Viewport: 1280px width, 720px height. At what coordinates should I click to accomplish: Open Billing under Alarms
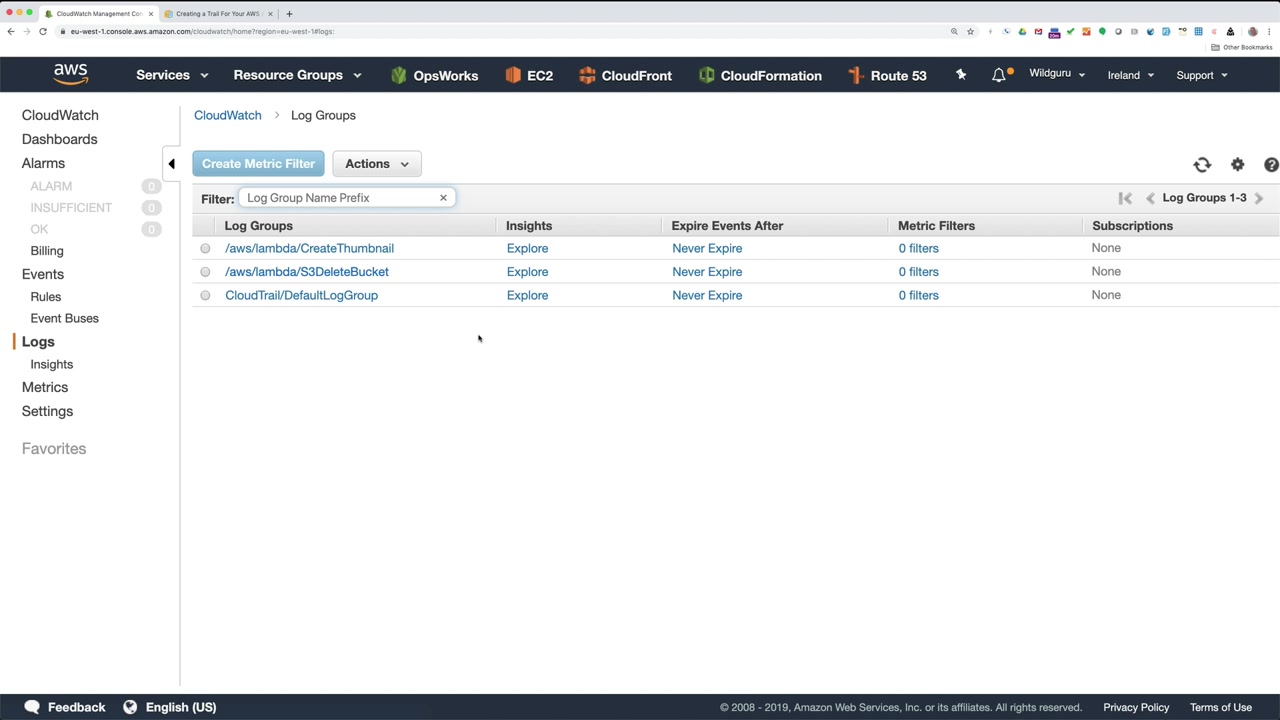coord(47,251)
